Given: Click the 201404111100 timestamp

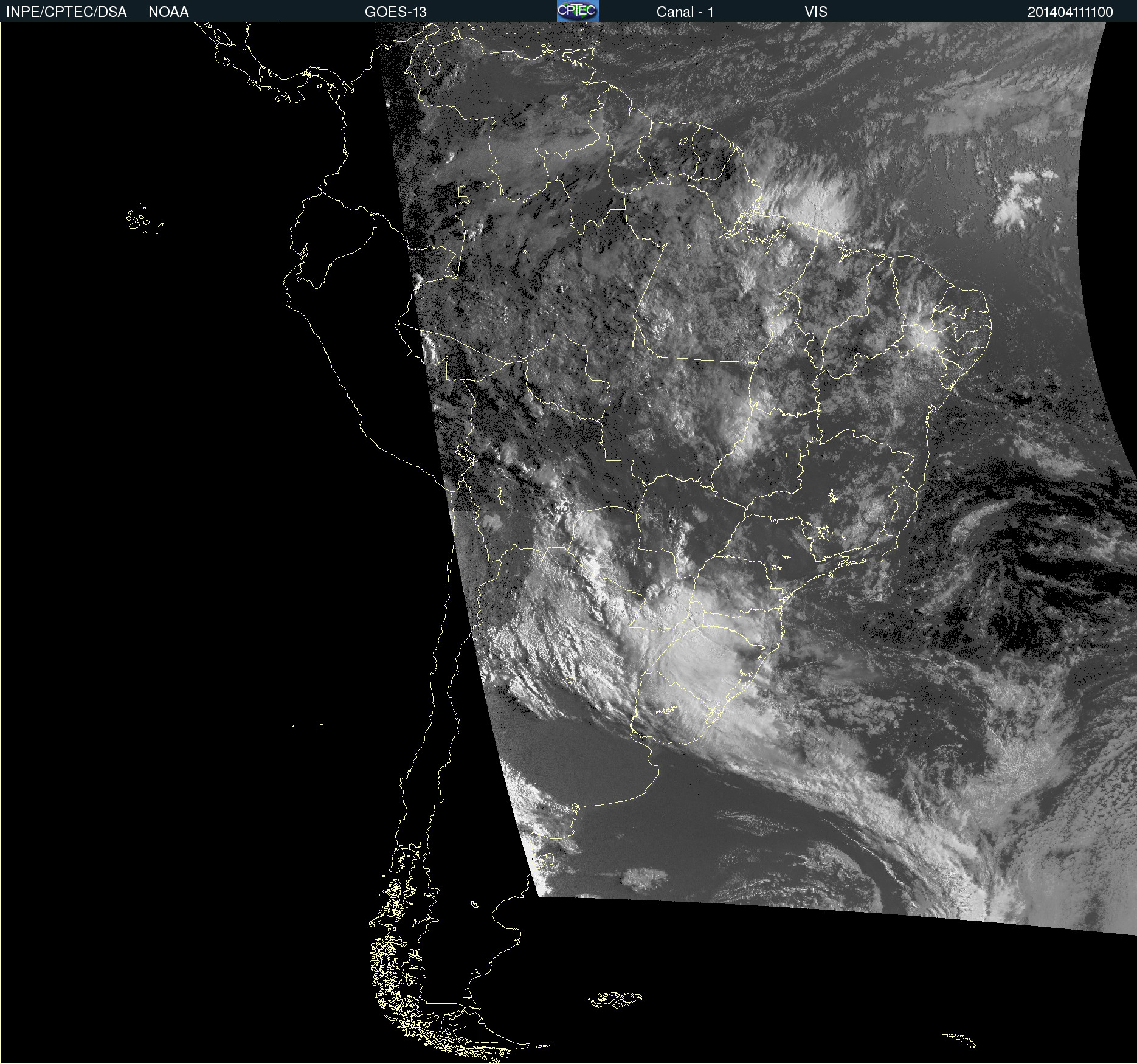Looking at the screenshot, I should [1070, 12].
